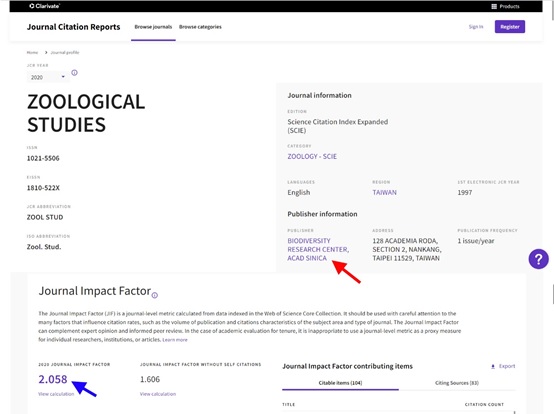Click the Clarivate logo

[x=45, y=6]
